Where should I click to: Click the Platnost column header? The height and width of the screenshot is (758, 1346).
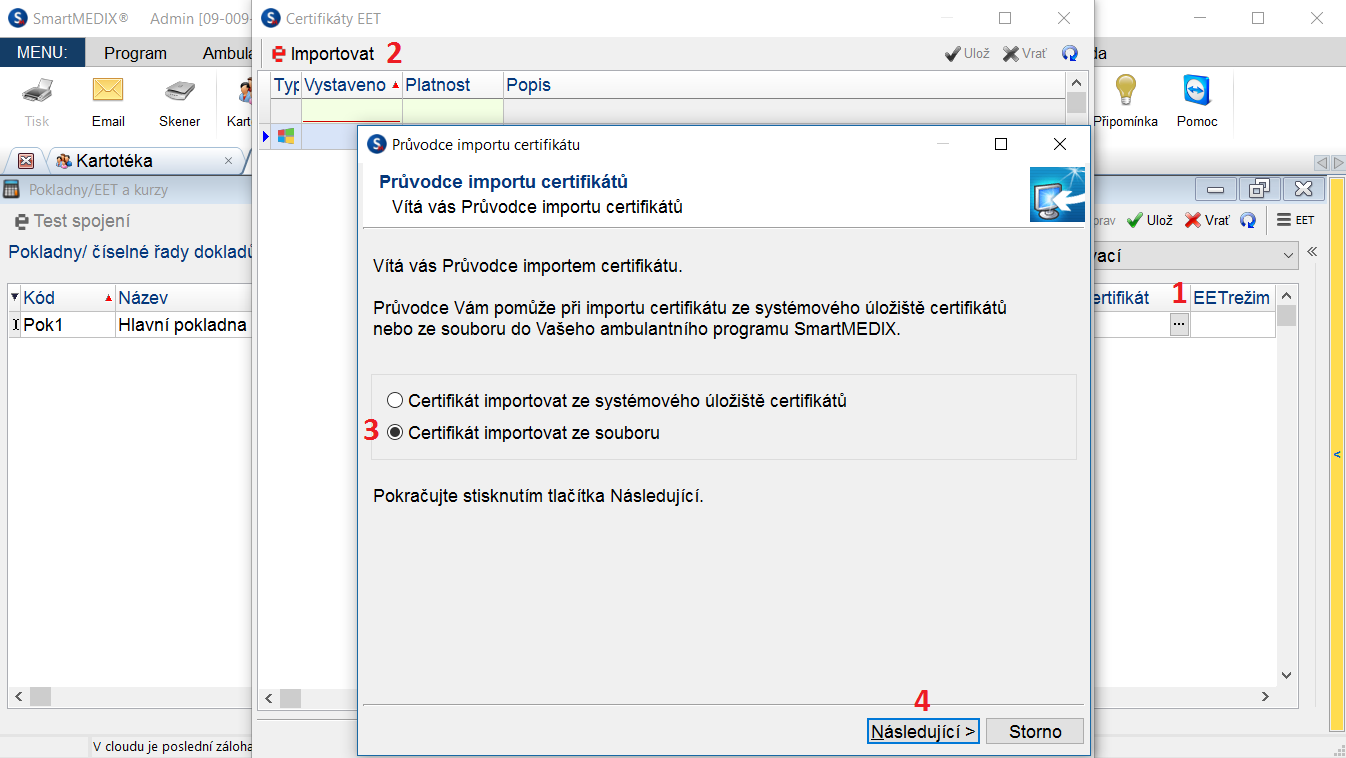click(x=453, y=85)
